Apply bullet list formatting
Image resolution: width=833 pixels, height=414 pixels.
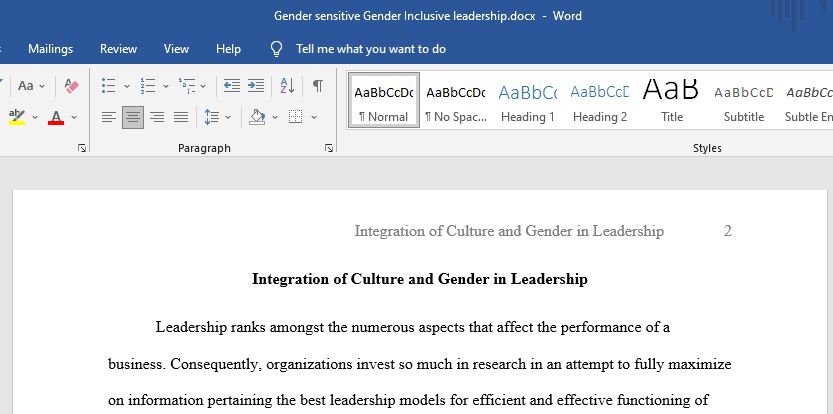[109, 86]
